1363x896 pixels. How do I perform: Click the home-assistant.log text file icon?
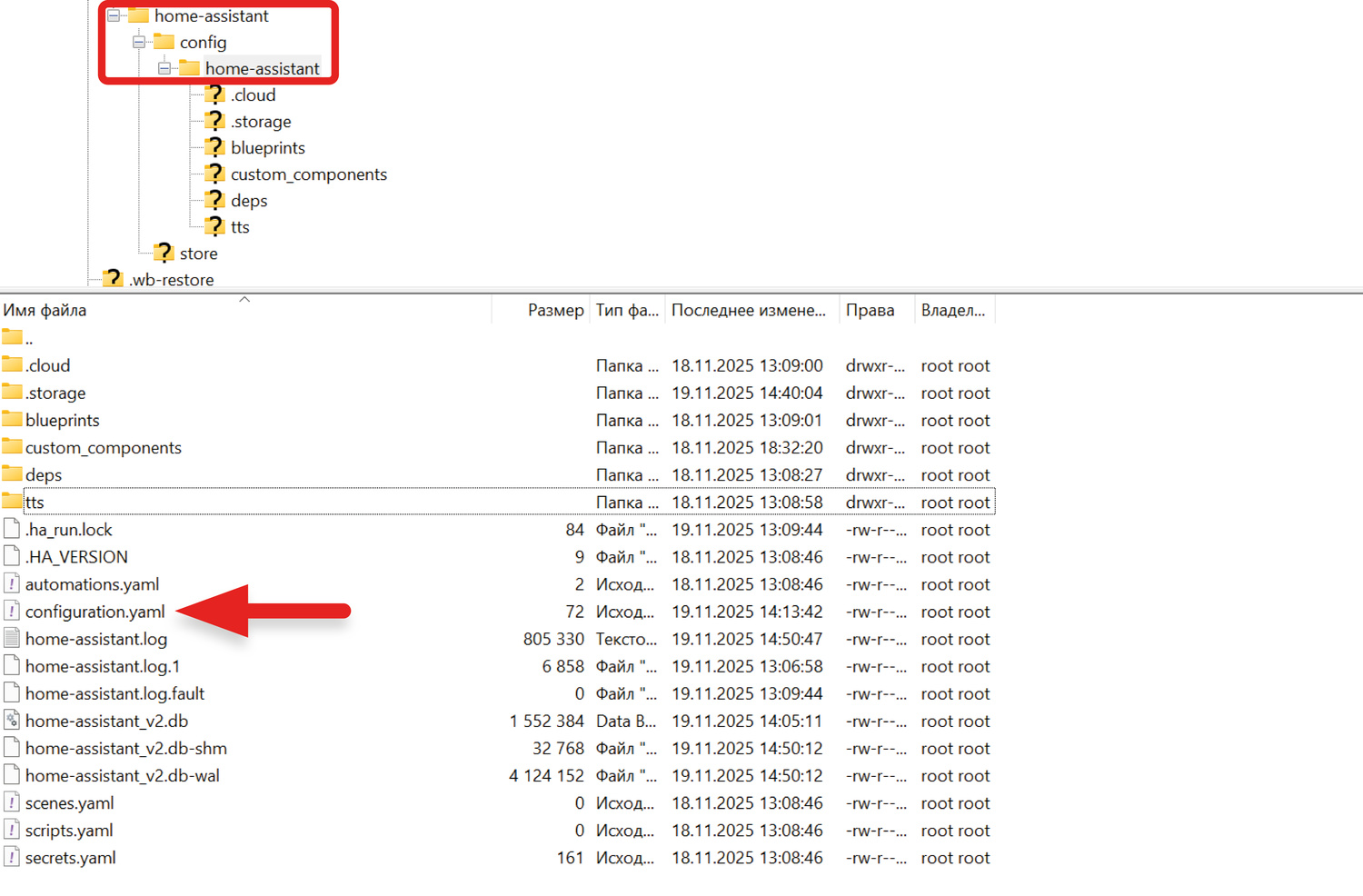point(12,639)
